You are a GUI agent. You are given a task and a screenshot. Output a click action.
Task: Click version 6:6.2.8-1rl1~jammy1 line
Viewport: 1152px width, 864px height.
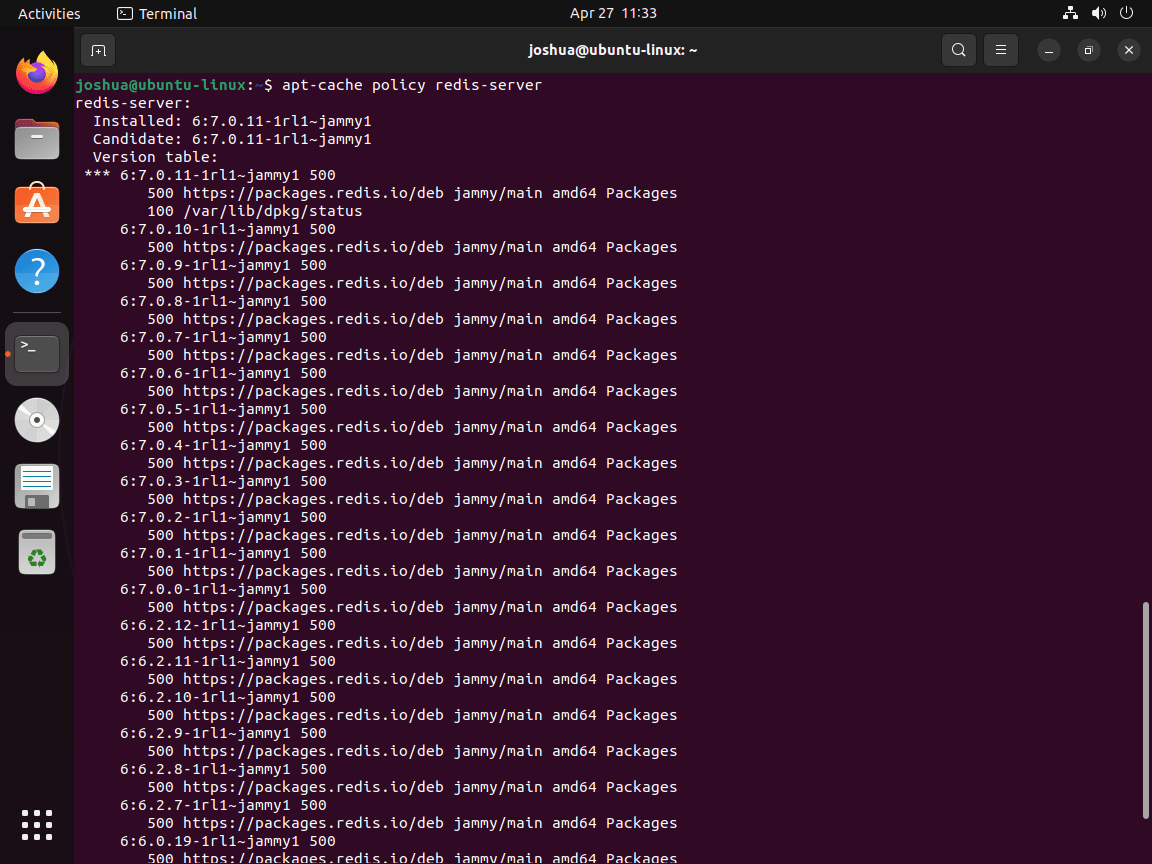pos(223,769)
